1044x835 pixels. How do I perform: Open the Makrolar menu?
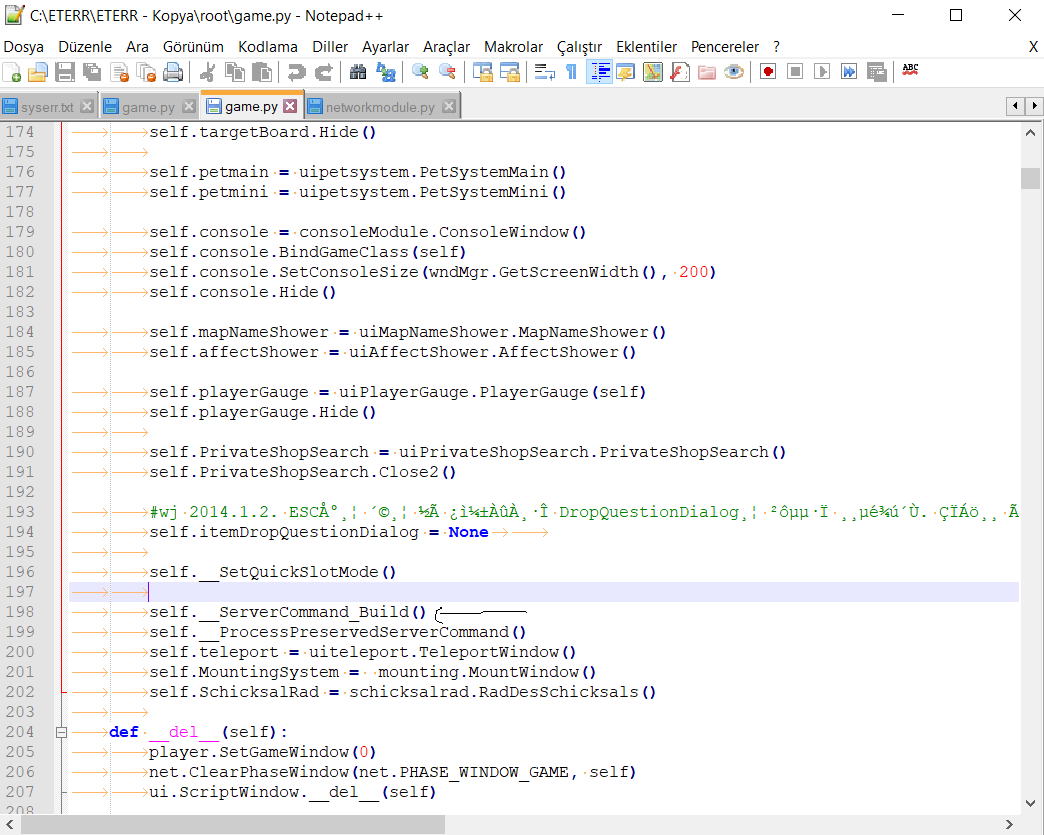(513, 47)
